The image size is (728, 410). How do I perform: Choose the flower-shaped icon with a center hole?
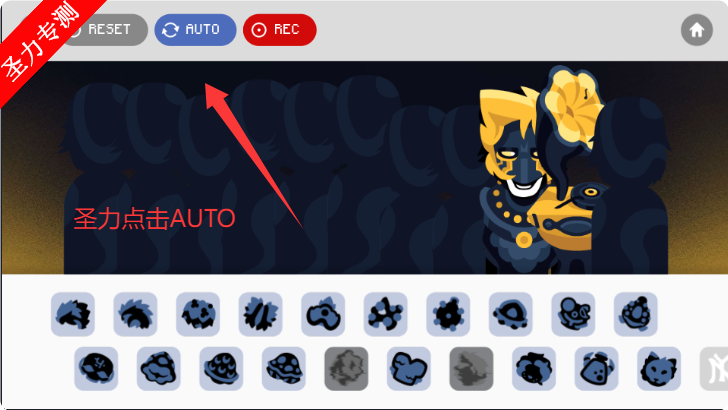point(448,314)
